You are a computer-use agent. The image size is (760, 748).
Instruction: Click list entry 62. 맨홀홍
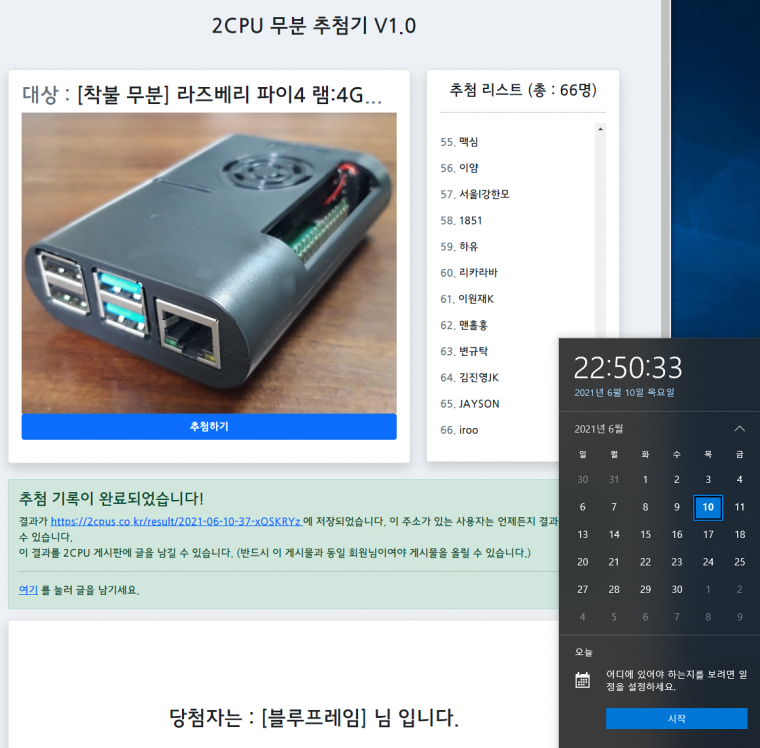pyautogui.click(x=464, y=325)
